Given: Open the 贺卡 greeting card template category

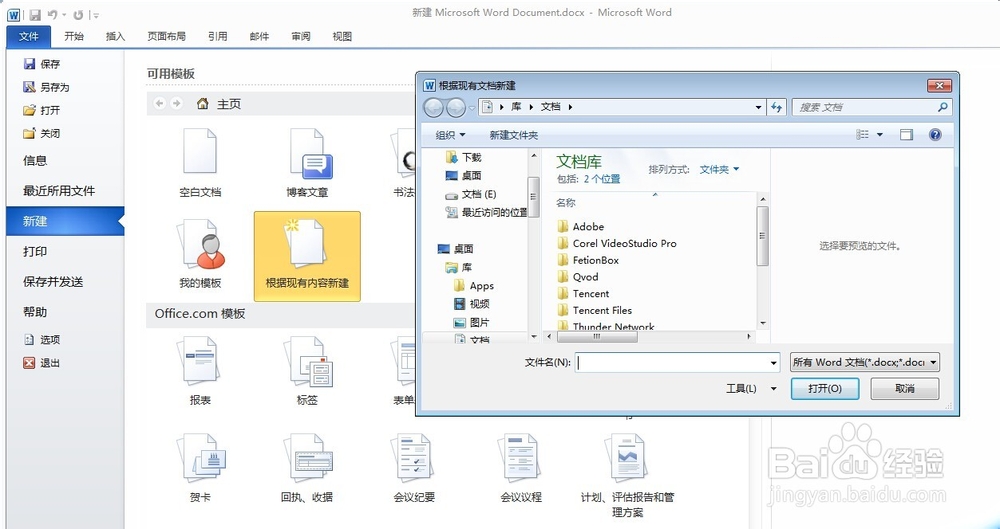Looking at the screenshot, I should [200, 468].
